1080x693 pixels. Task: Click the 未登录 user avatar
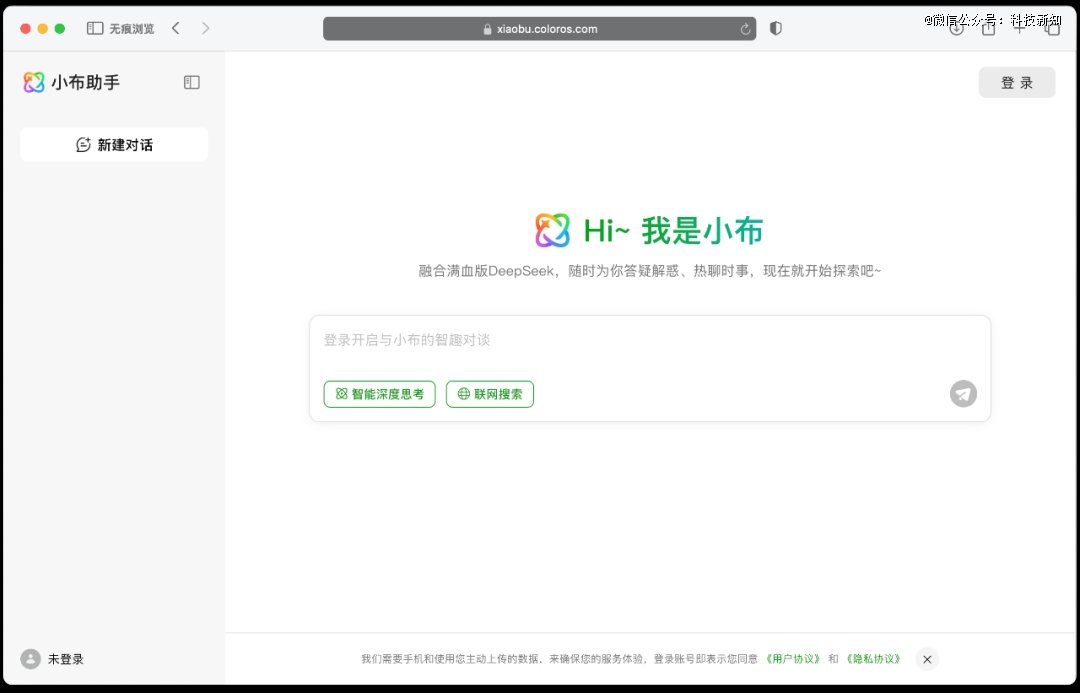point(30,659)
